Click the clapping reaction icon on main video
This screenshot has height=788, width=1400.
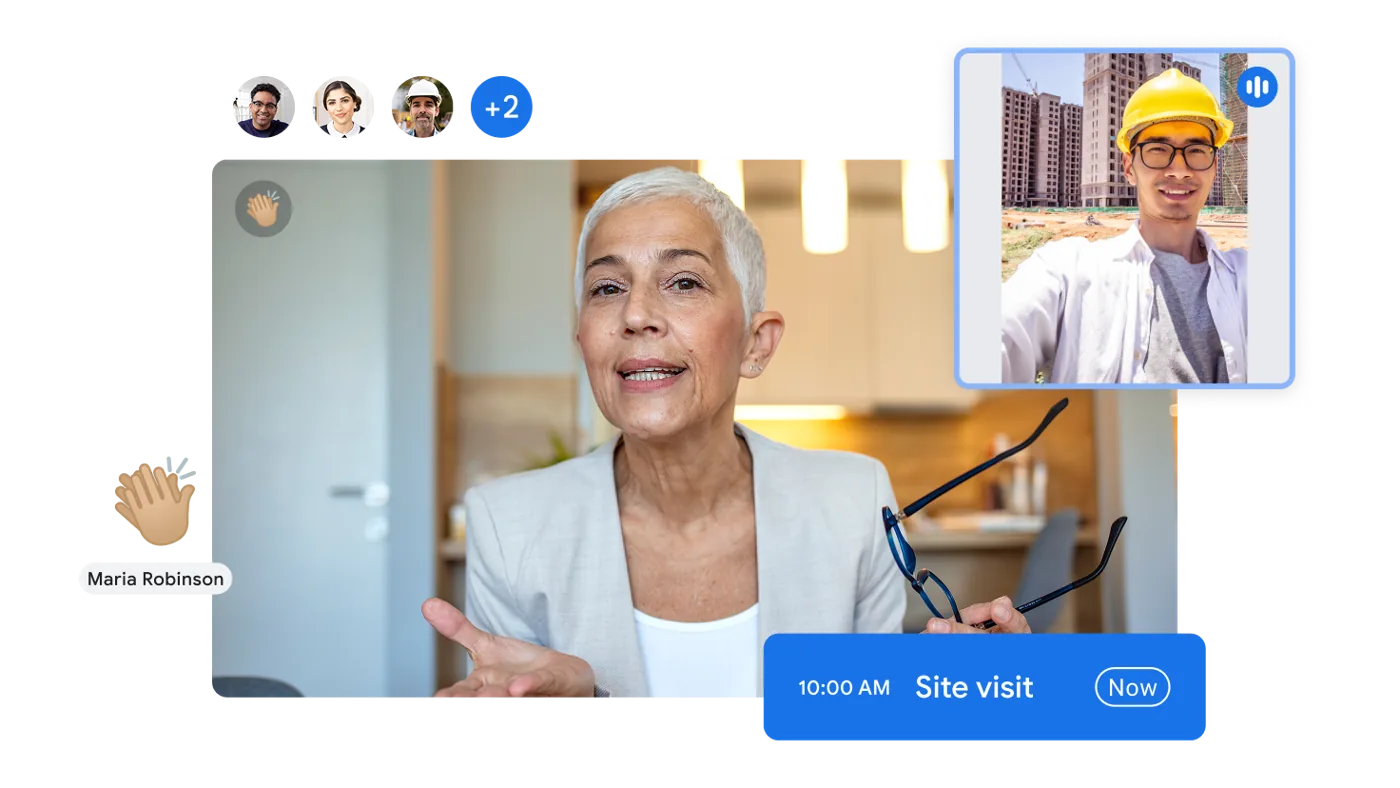coord(263,209)
